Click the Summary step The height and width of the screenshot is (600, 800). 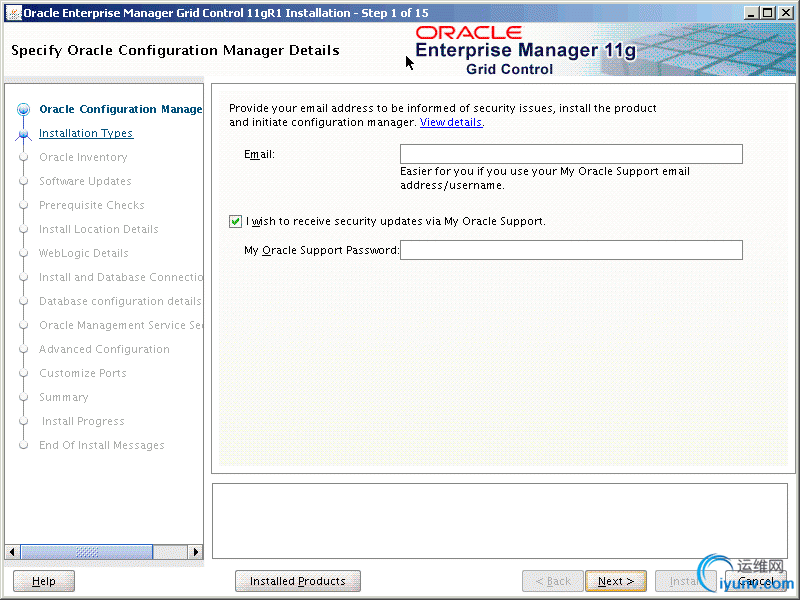(64, 397)
